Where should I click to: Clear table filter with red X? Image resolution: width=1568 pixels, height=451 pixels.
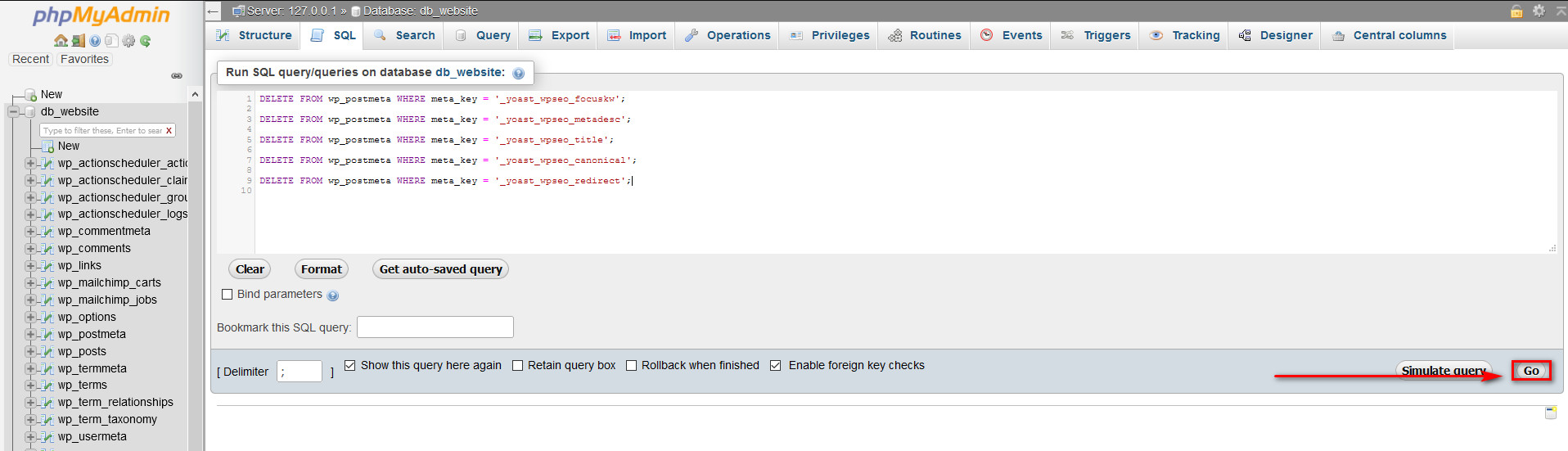point(169,130)
